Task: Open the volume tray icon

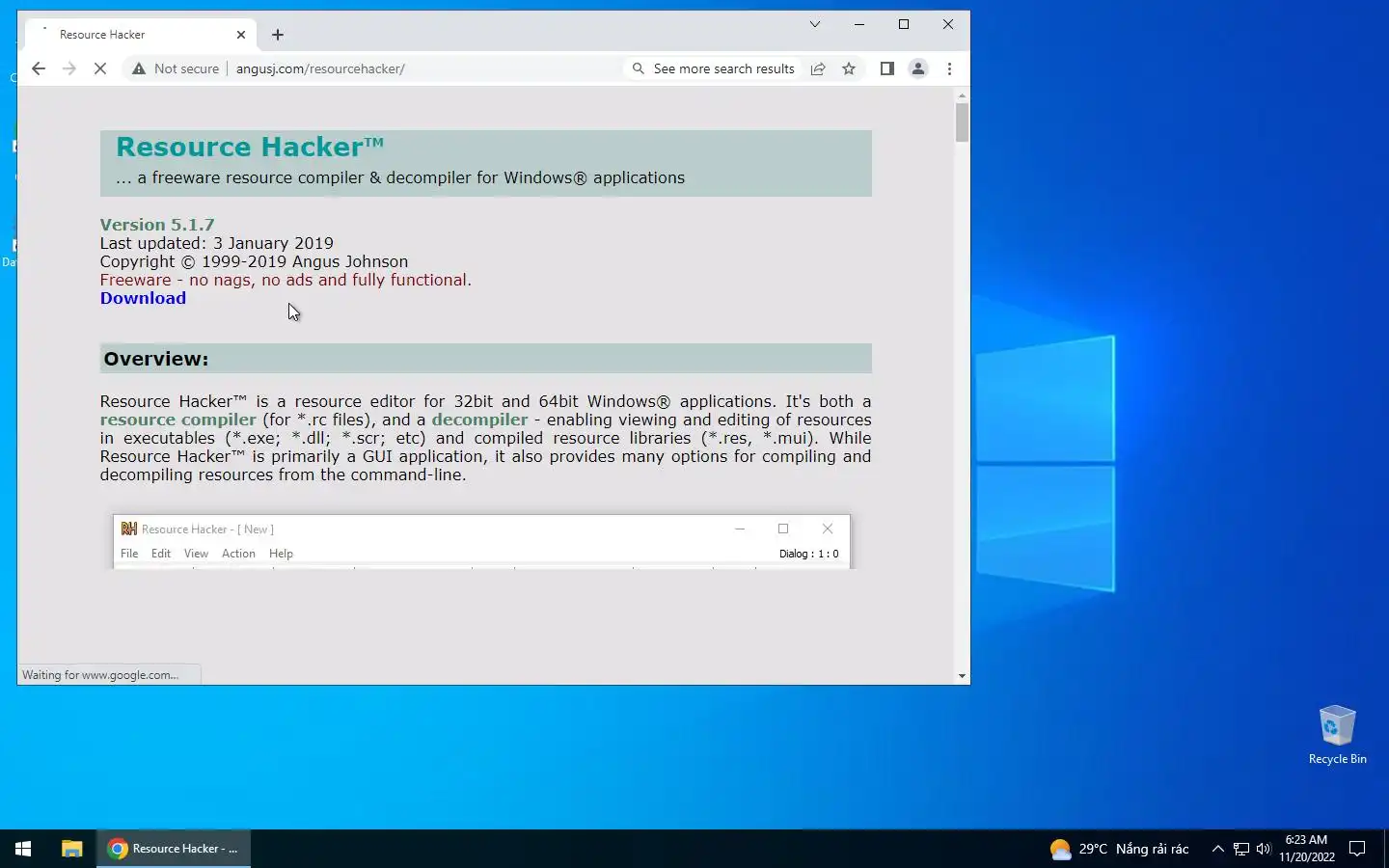Action: pos(1264,849)
